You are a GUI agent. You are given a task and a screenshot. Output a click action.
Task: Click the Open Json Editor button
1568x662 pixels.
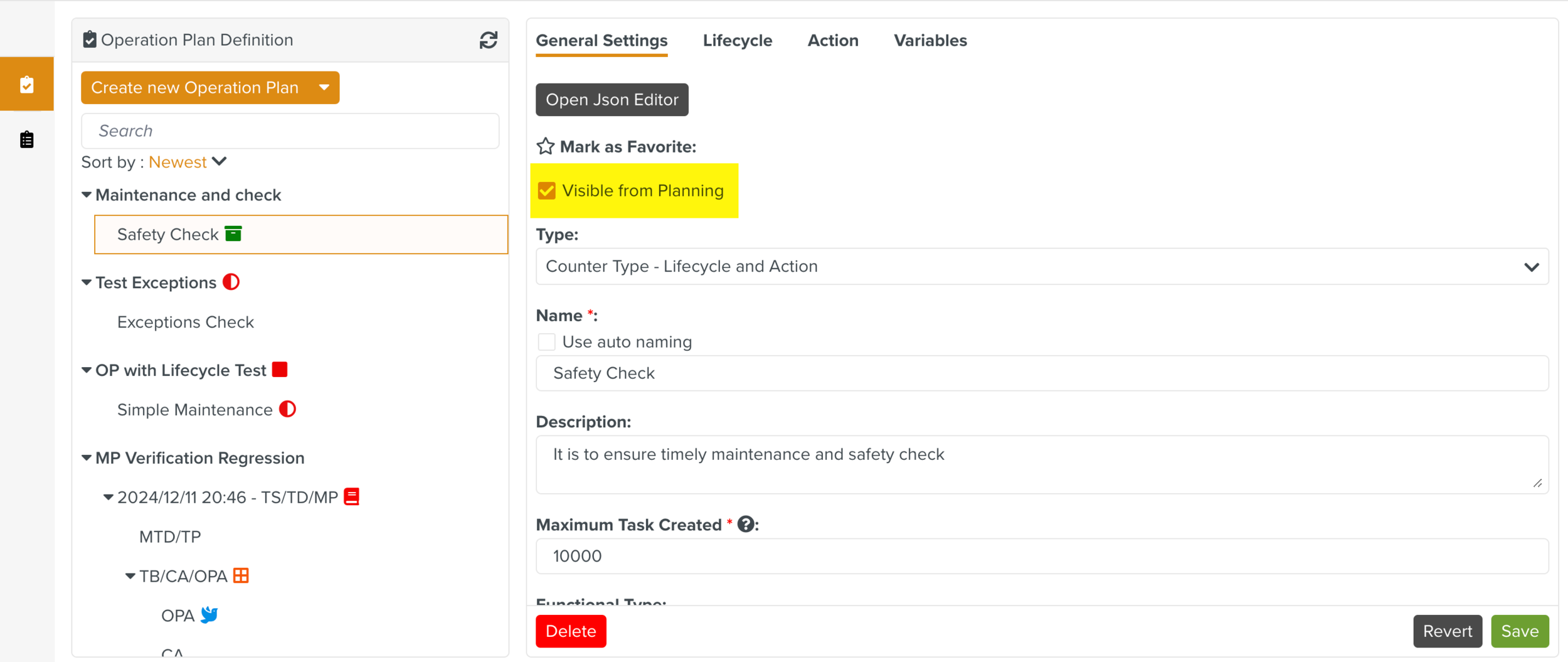tap(612, 100)
